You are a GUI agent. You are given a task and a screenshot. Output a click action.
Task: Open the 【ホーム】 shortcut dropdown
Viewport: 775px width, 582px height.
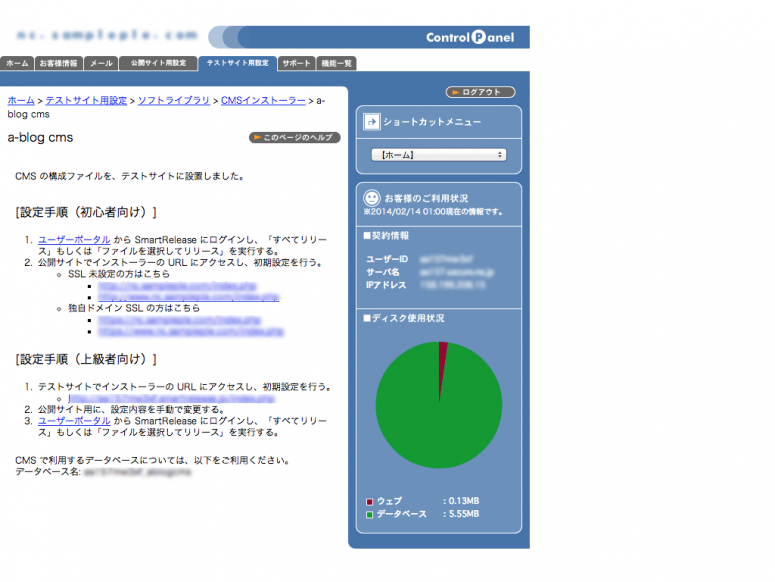pos(439,155)
